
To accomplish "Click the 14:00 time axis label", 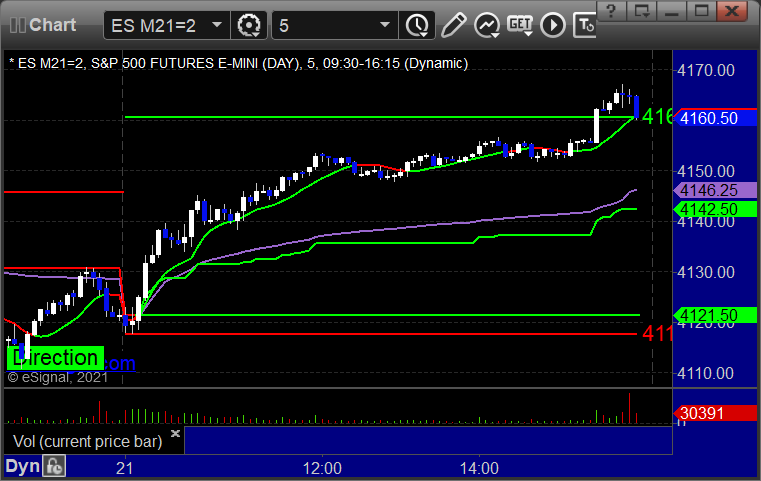I will [479, 468].
